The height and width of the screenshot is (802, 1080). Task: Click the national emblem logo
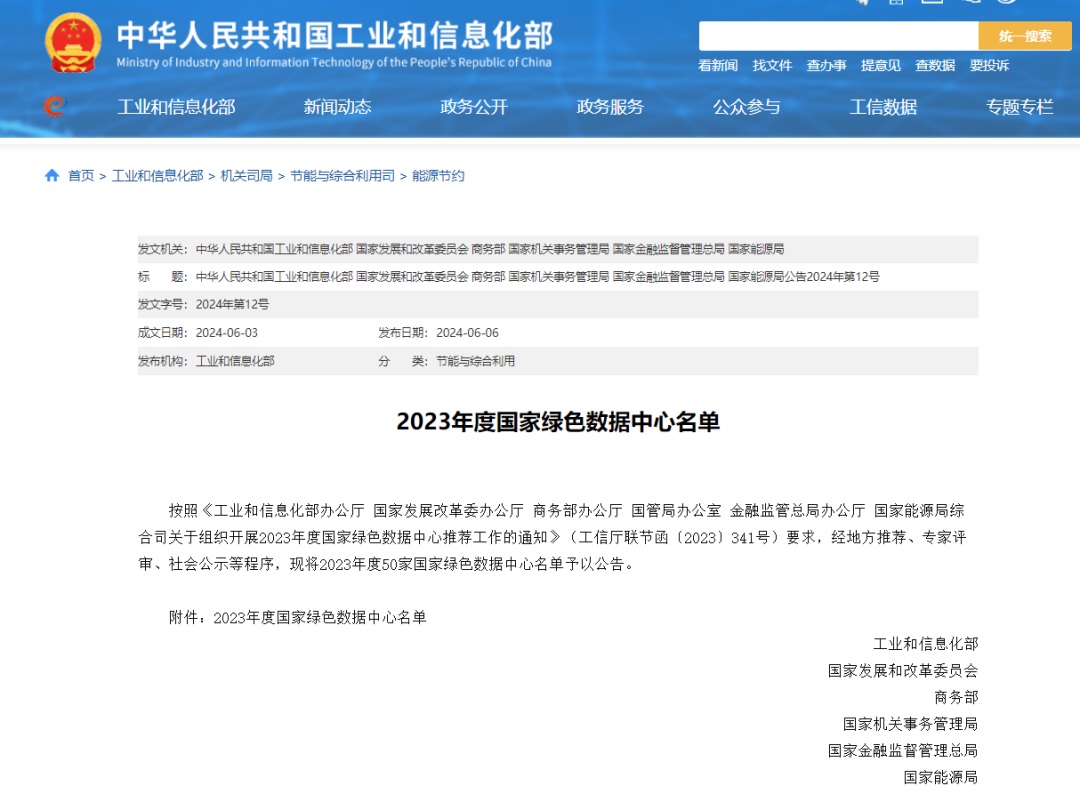(x=73, y=43)
